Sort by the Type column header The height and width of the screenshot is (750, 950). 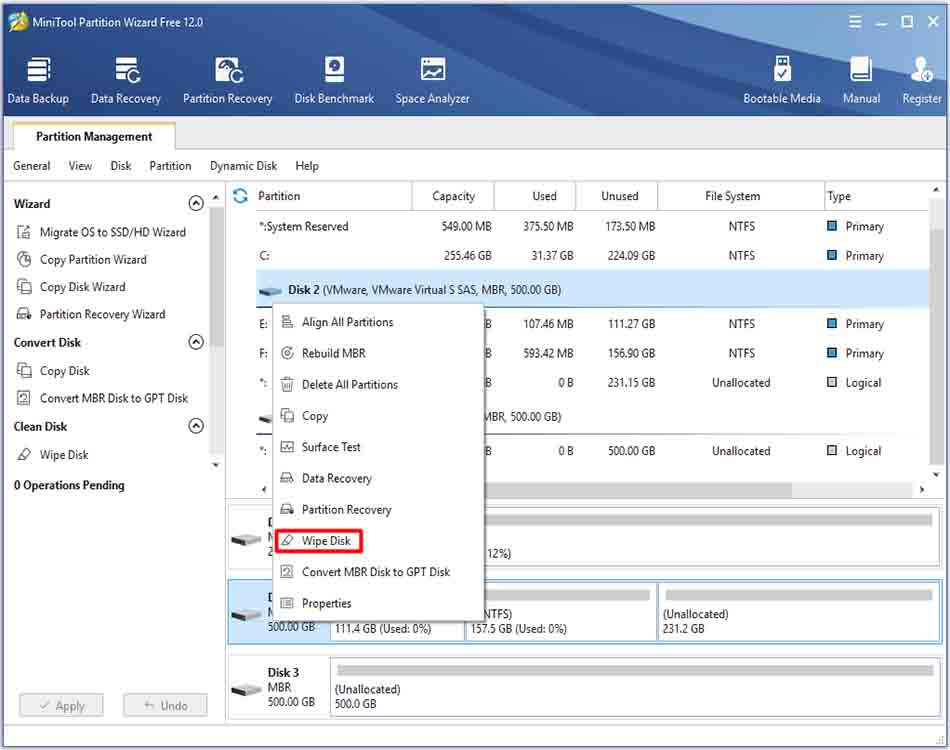(876, 196)
